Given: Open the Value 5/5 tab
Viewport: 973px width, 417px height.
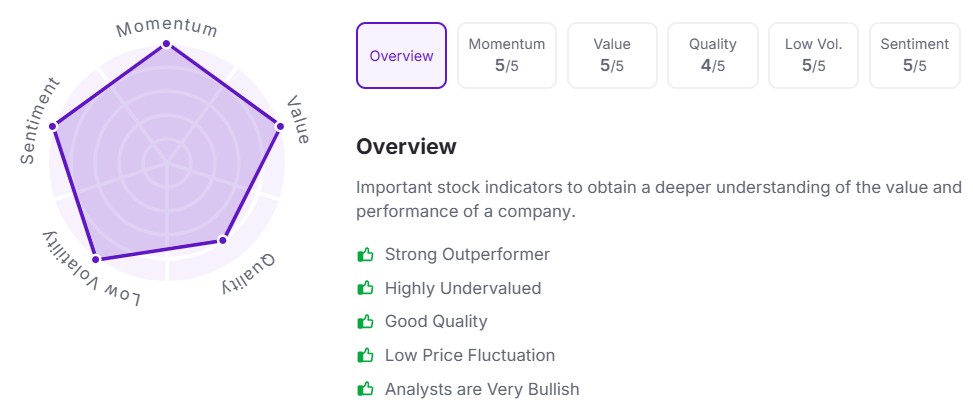Looking at the screenshot, I should click(x=612, y=56).
